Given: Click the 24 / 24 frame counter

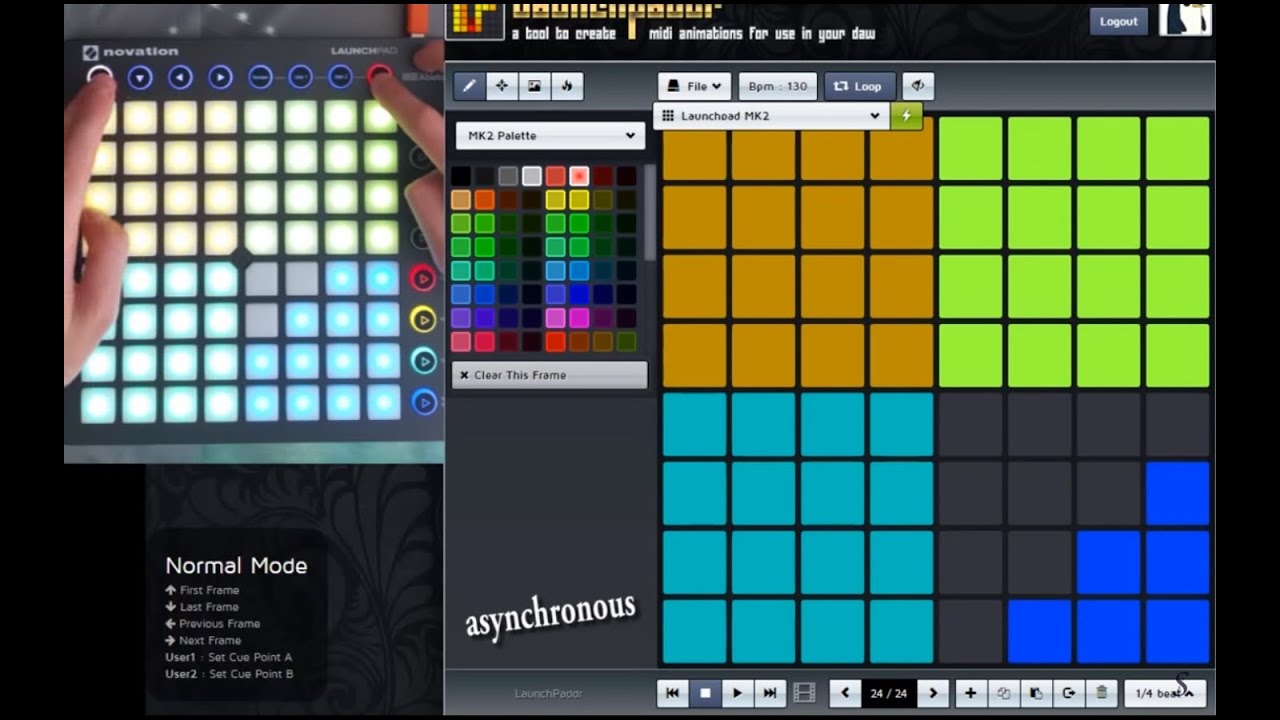Looking at the screenshot, I should point(889,693).
